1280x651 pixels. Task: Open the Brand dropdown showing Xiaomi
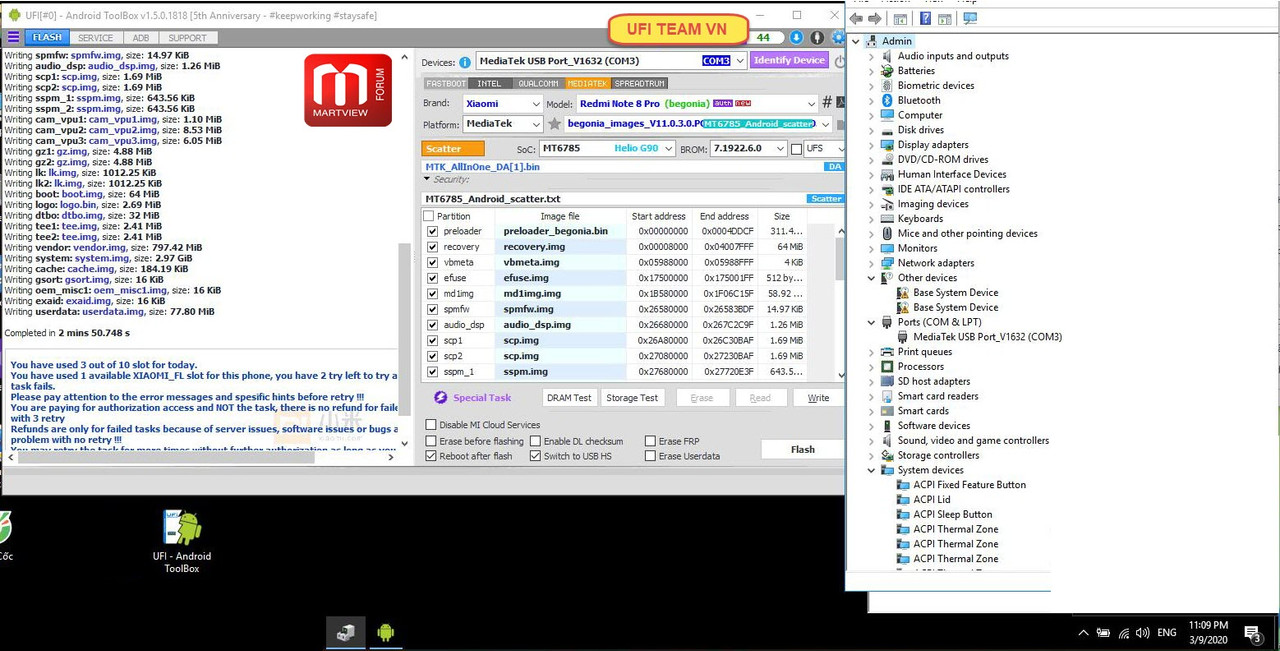coord(536,104)
